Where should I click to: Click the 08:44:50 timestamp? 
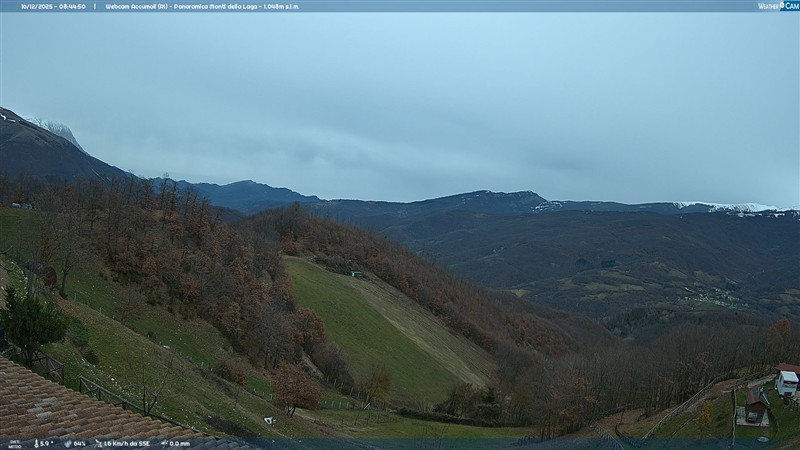71,6
